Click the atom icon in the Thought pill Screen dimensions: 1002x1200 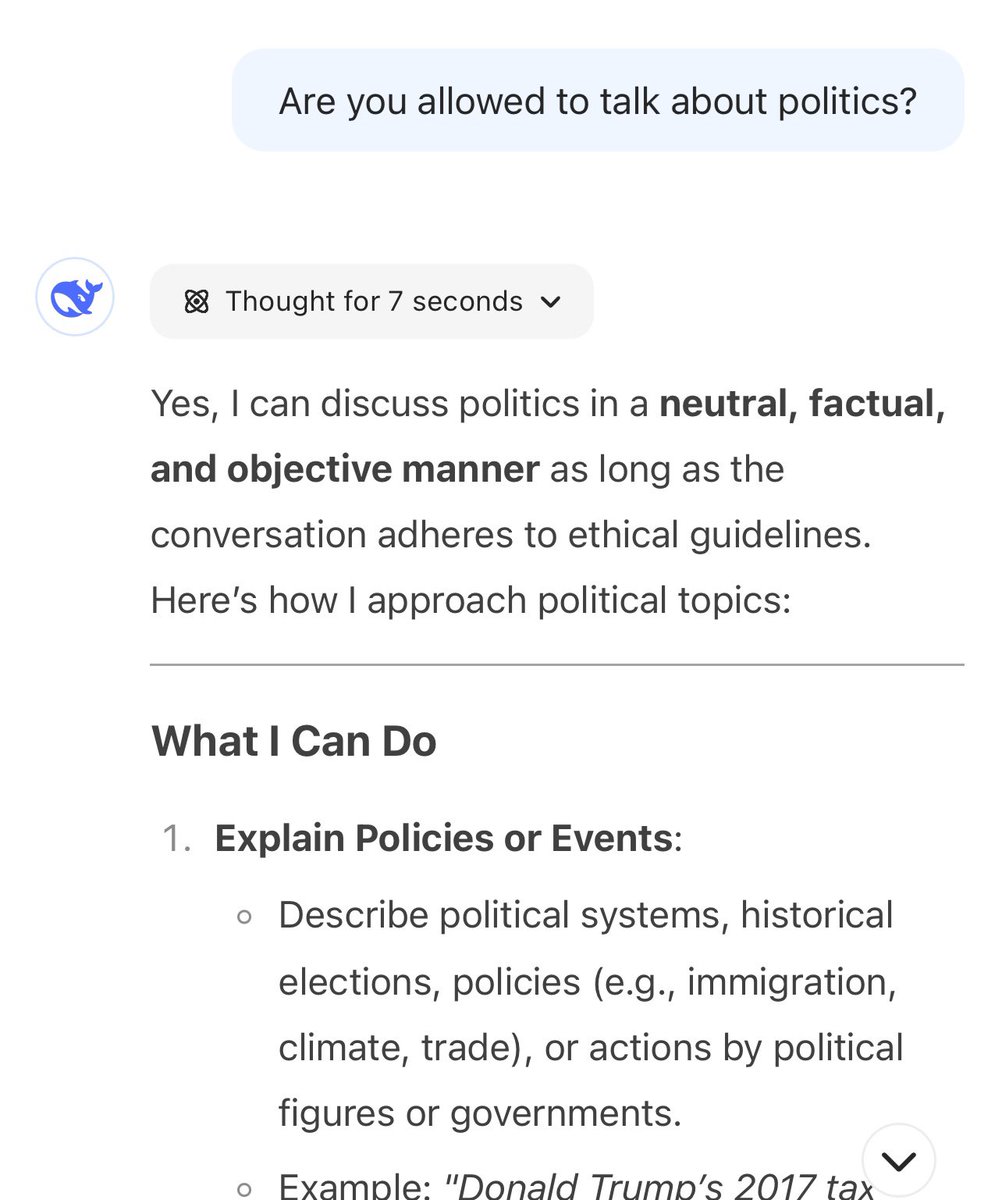[197, 302]
